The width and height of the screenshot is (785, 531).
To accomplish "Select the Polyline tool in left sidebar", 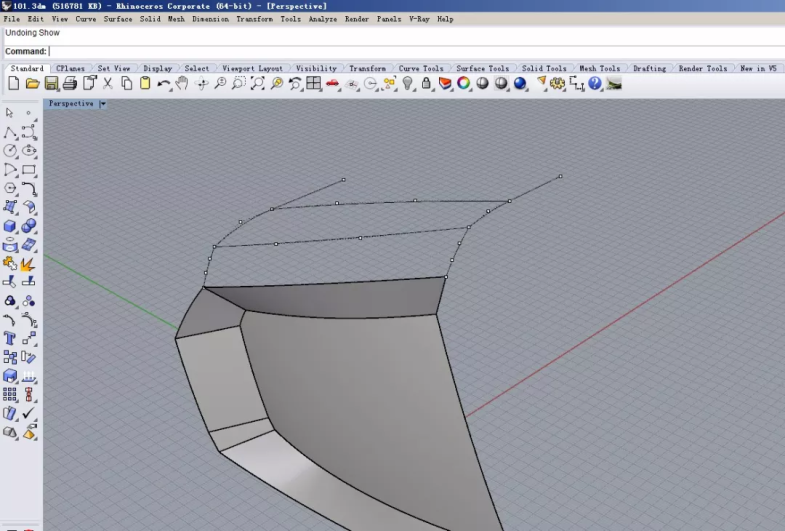I will [11, 132].
